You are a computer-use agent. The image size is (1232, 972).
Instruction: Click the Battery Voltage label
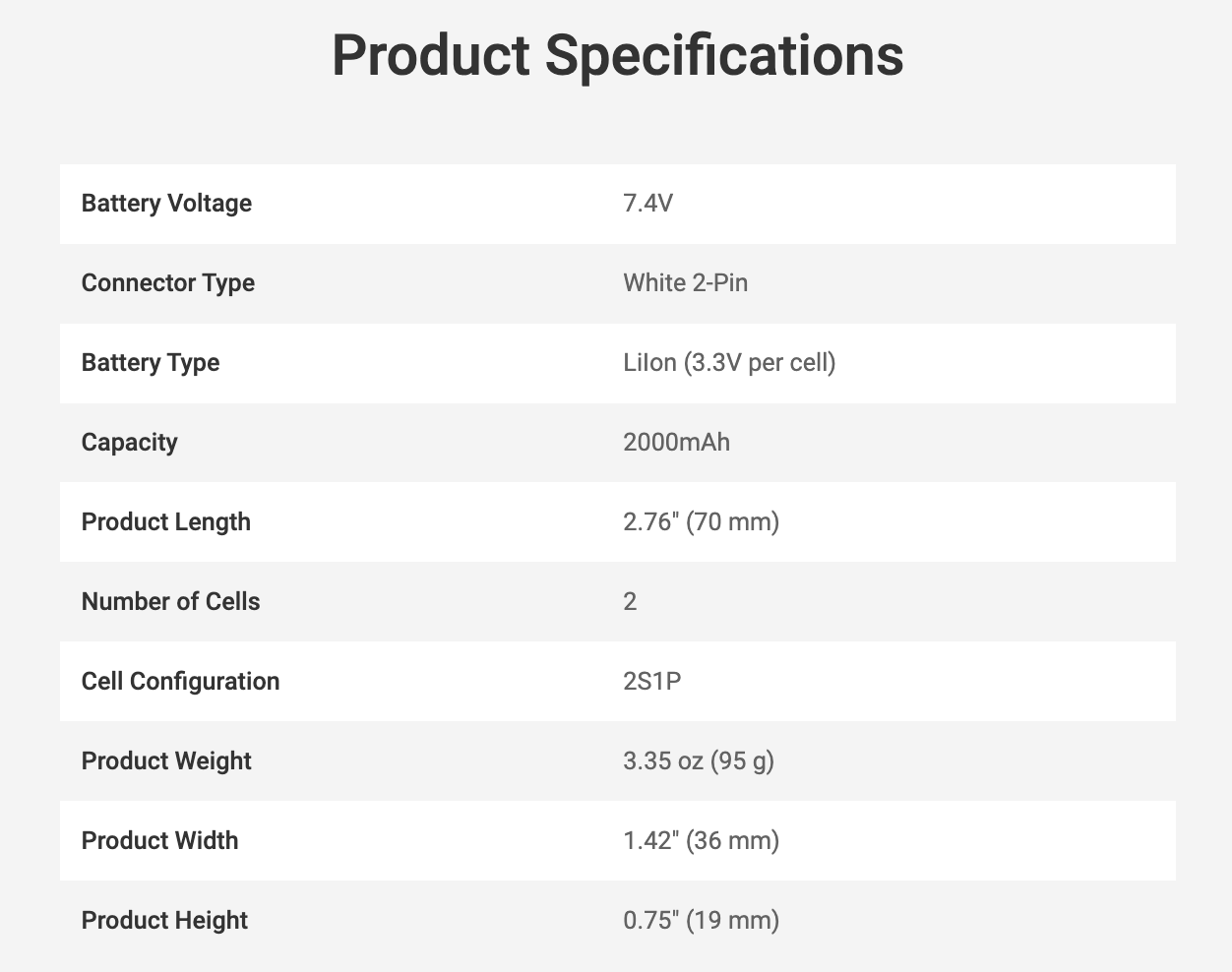click(x=166, y=204)
